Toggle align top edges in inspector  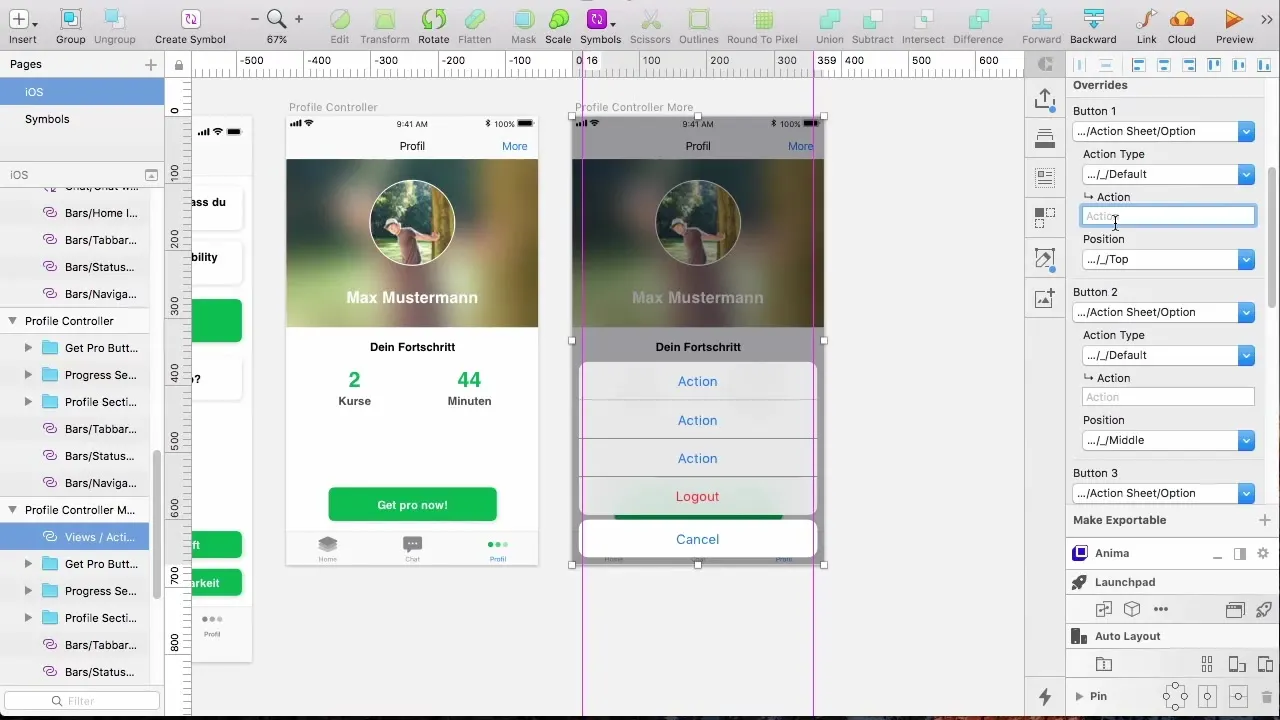[x=1215, y=65]
